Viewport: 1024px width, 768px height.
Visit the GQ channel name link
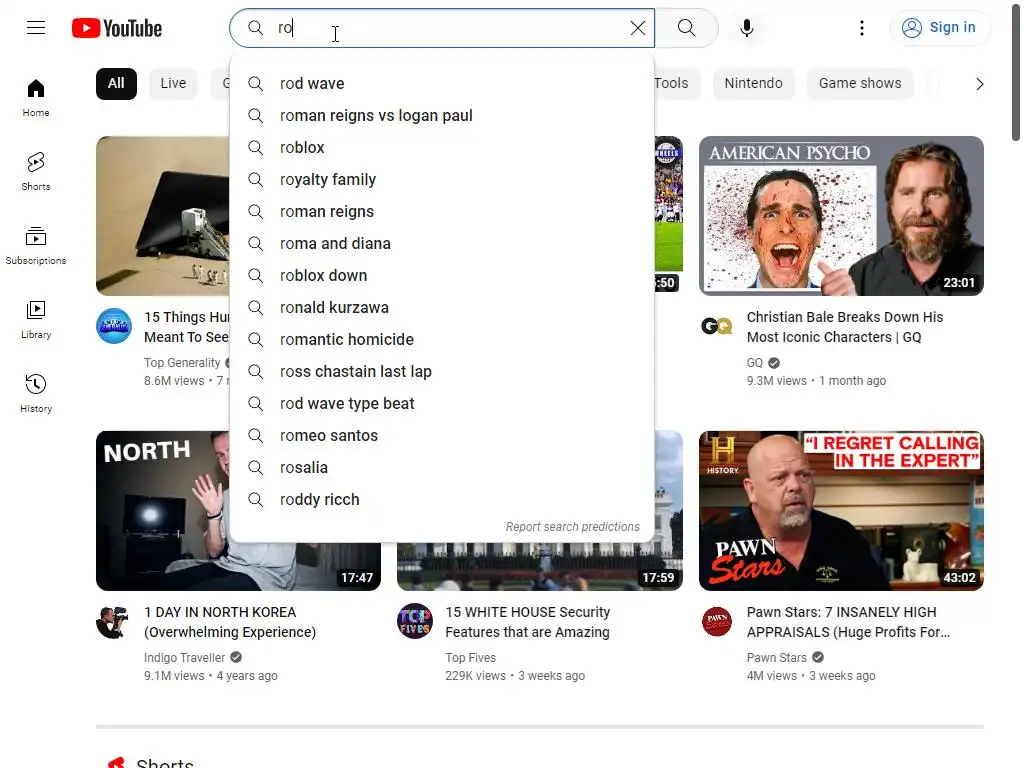tap(754, 362)
